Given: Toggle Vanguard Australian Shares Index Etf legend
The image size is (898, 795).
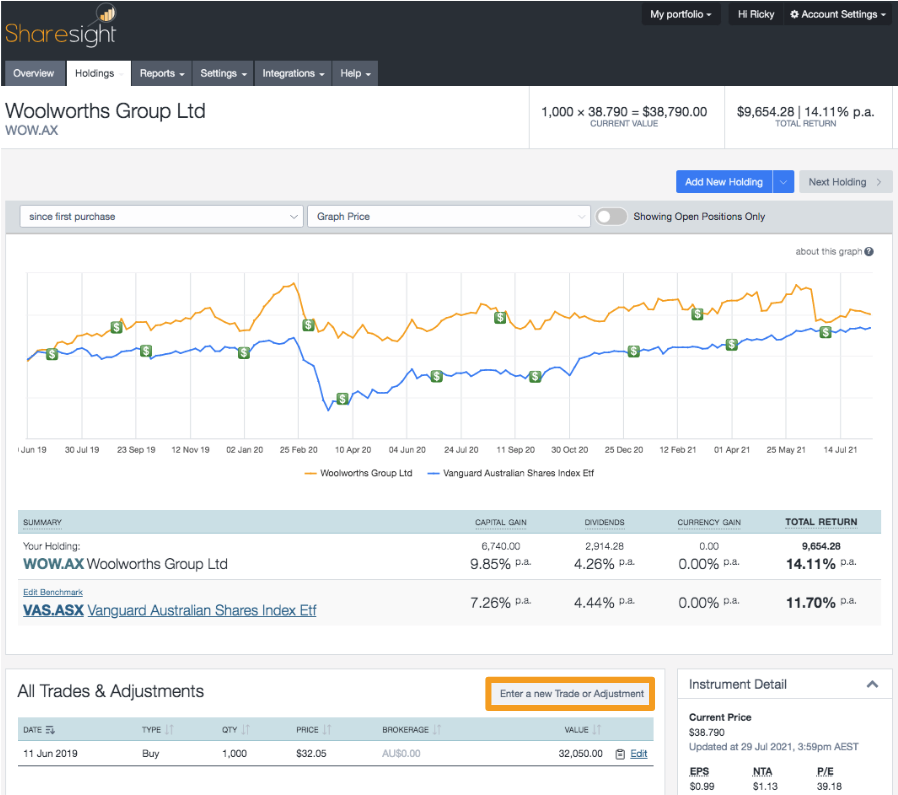Looking at the screenshot, I should pos(510,473).
